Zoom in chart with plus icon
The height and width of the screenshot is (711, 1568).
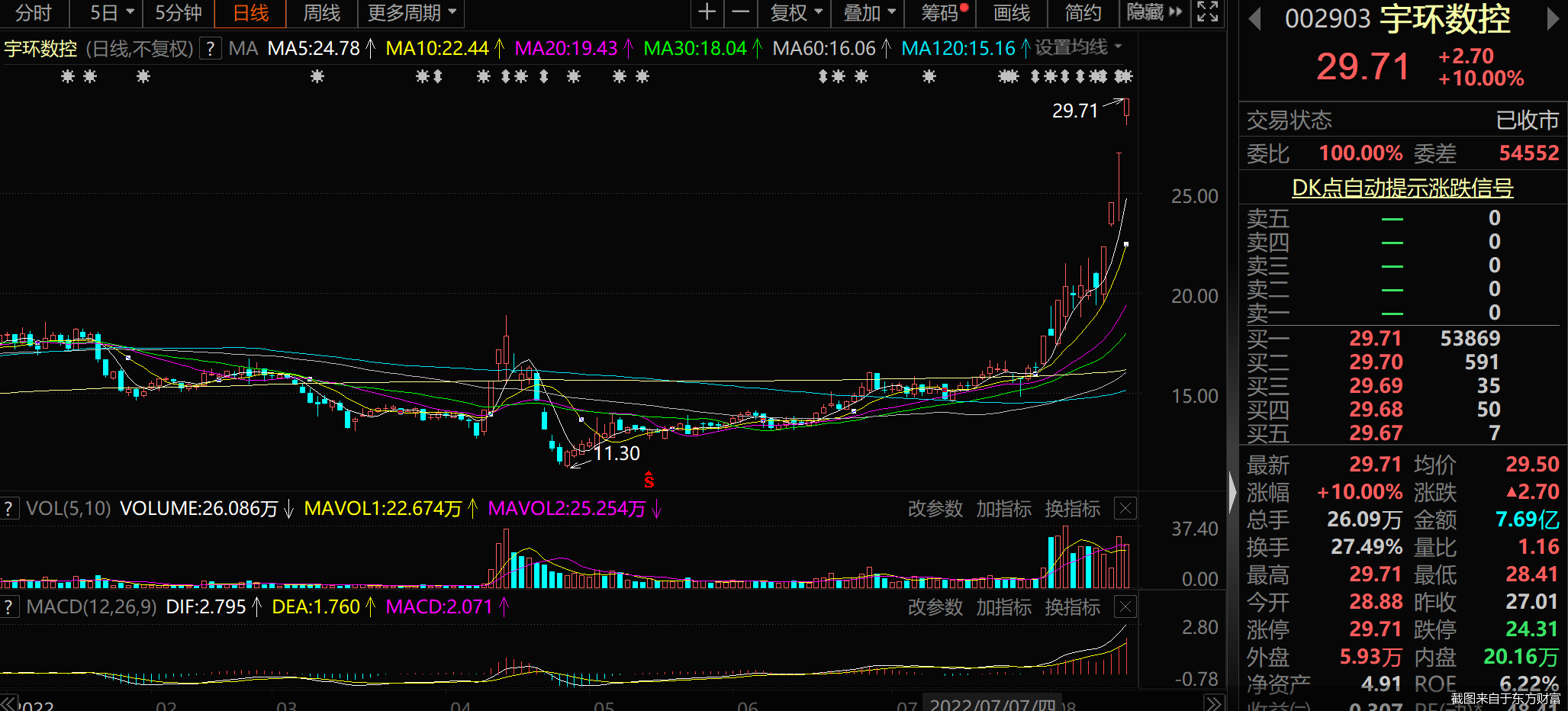point(707,12)
